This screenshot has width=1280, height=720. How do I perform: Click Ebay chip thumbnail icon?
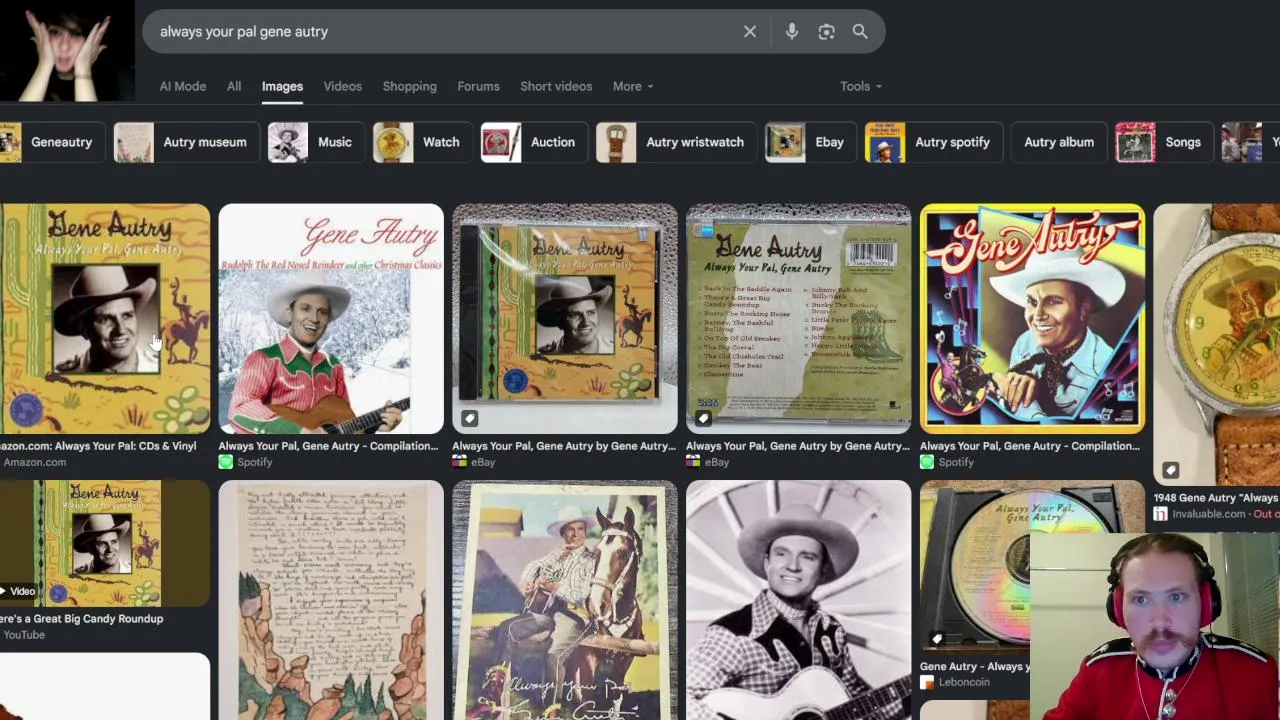[x=785, y=142]
